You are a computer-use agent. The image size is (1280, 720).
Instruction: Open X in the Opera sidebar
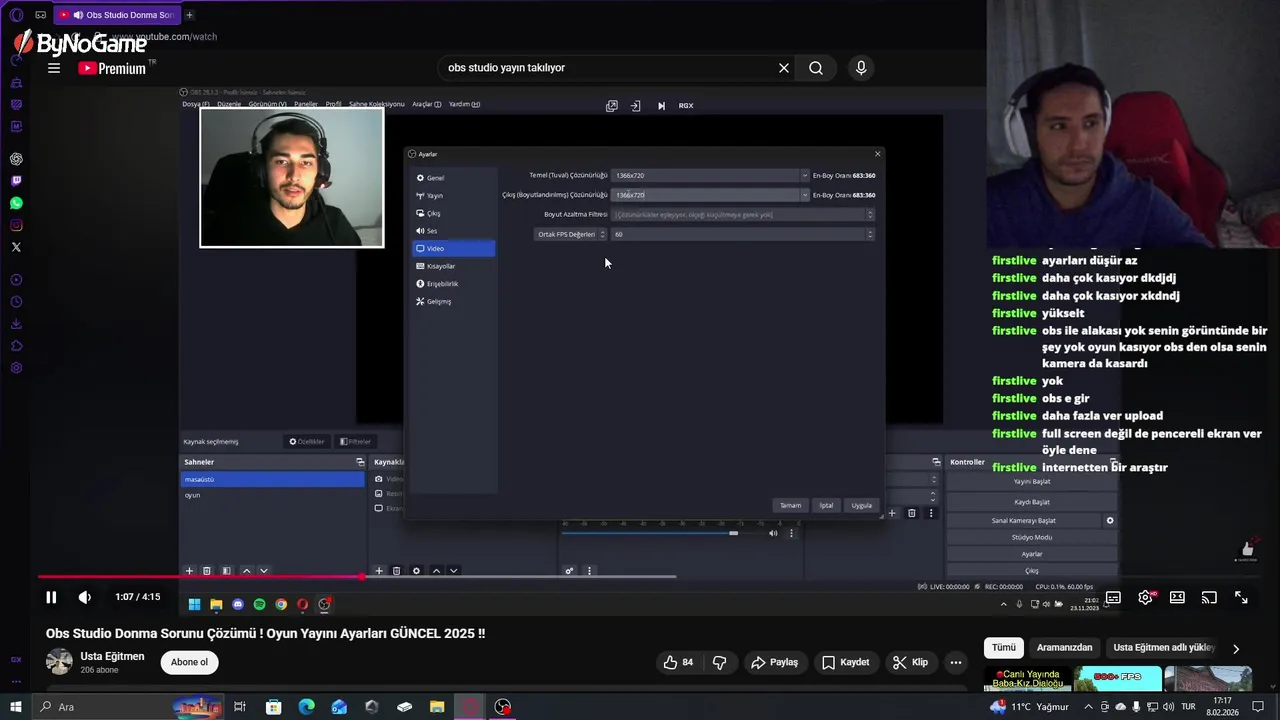tap(16, 247)
